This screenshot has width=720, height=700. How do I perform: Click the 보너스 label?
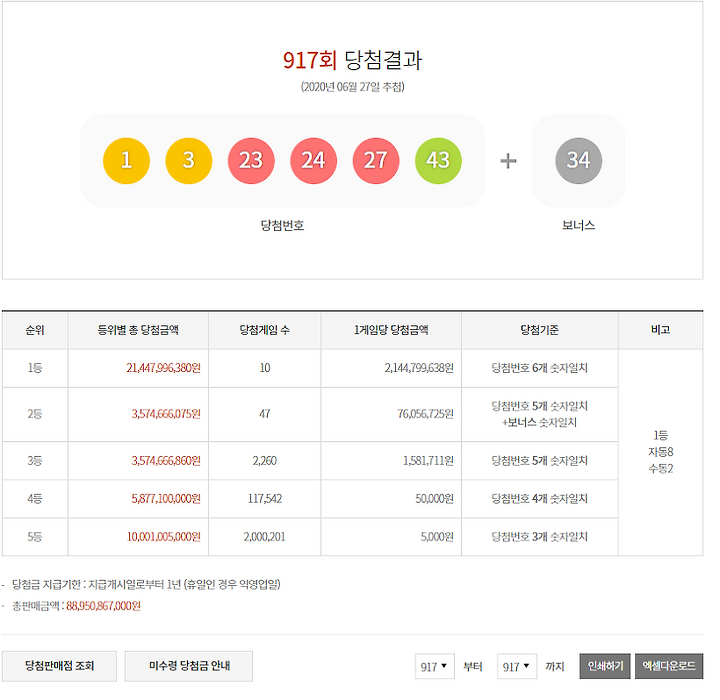(579, 226)
